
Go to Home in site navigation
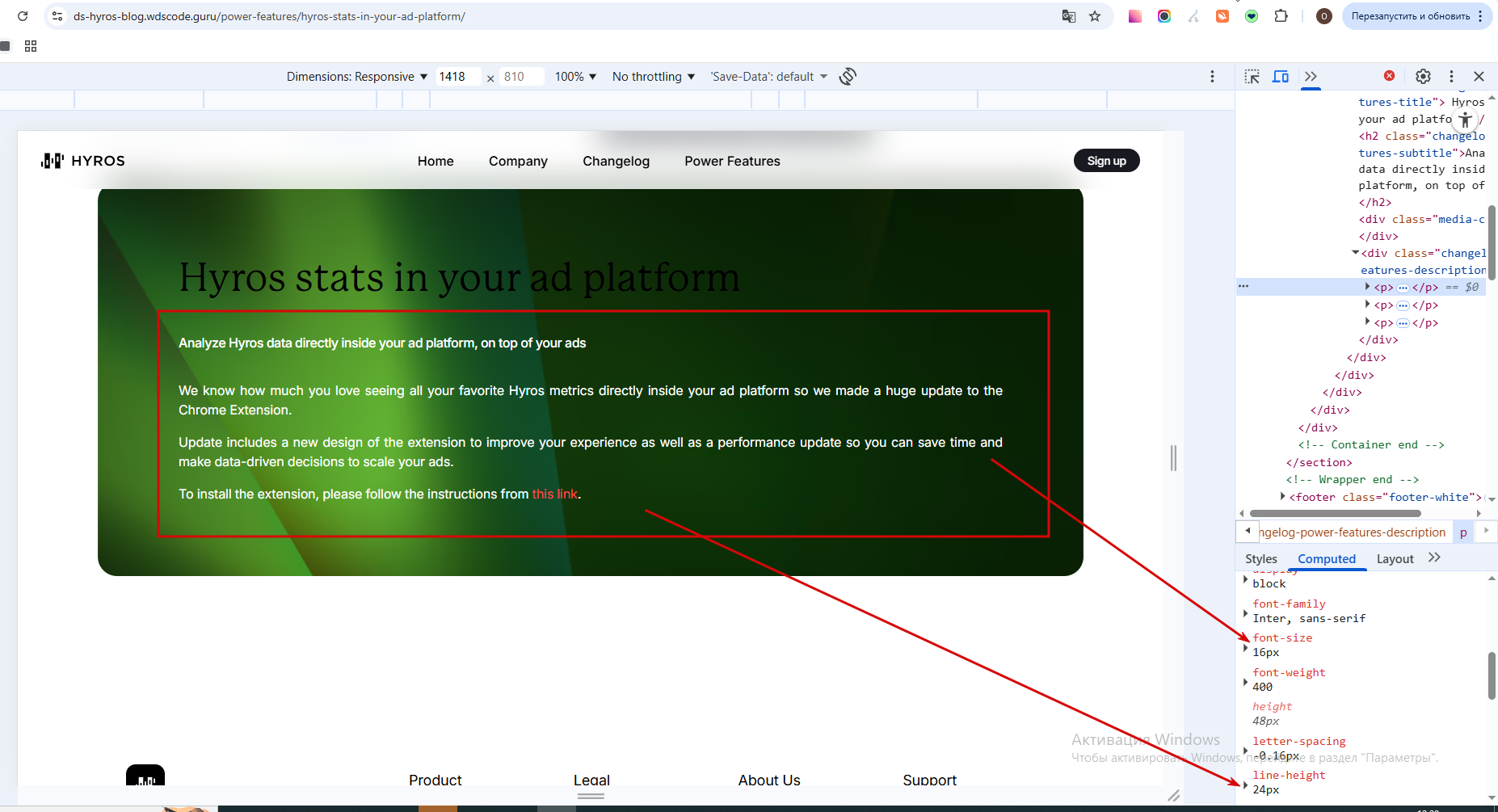click(x=436, y=161)
